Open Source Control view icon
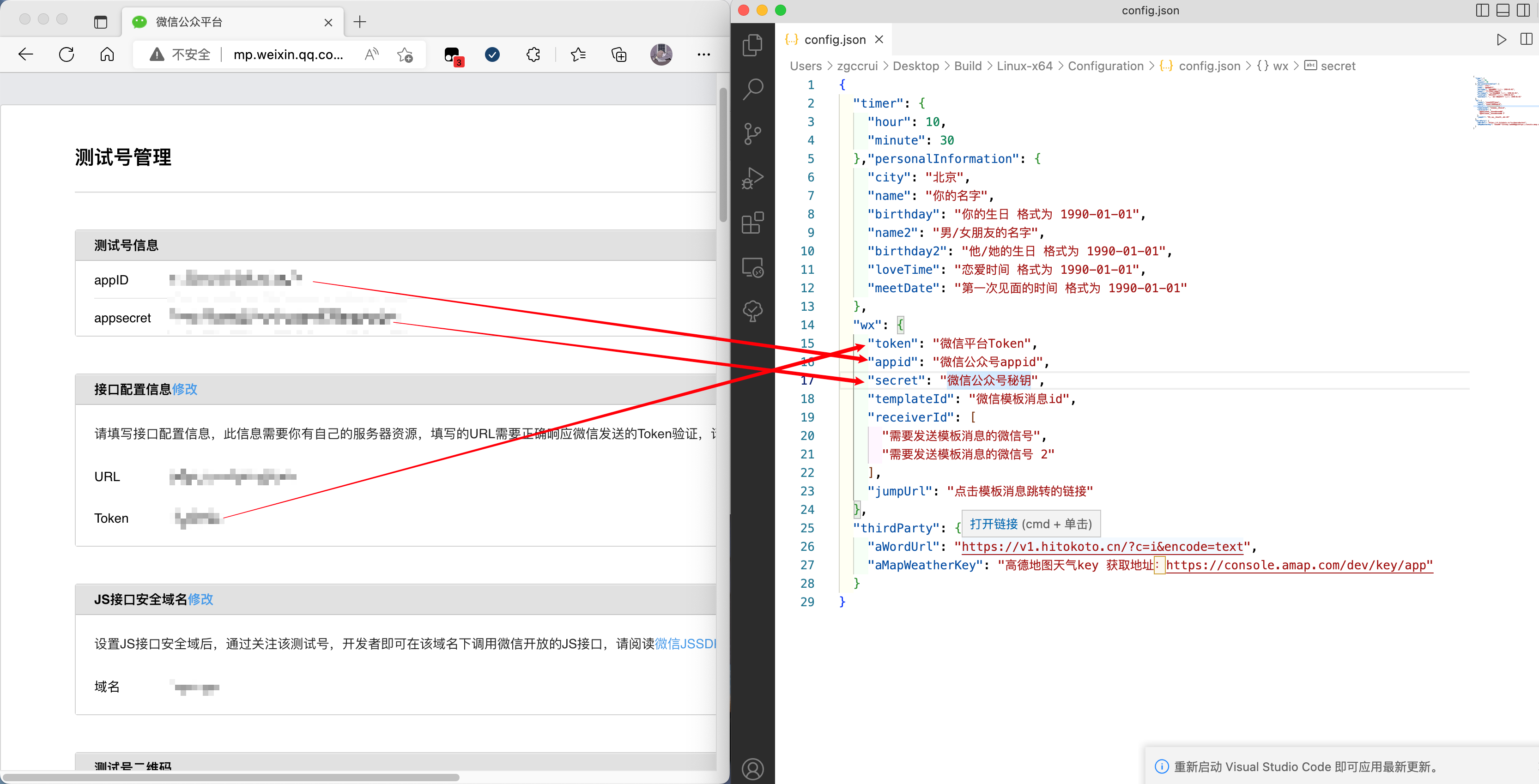Image resolution: width=1539 pixels, height=784 pixels. pos(753,134)
